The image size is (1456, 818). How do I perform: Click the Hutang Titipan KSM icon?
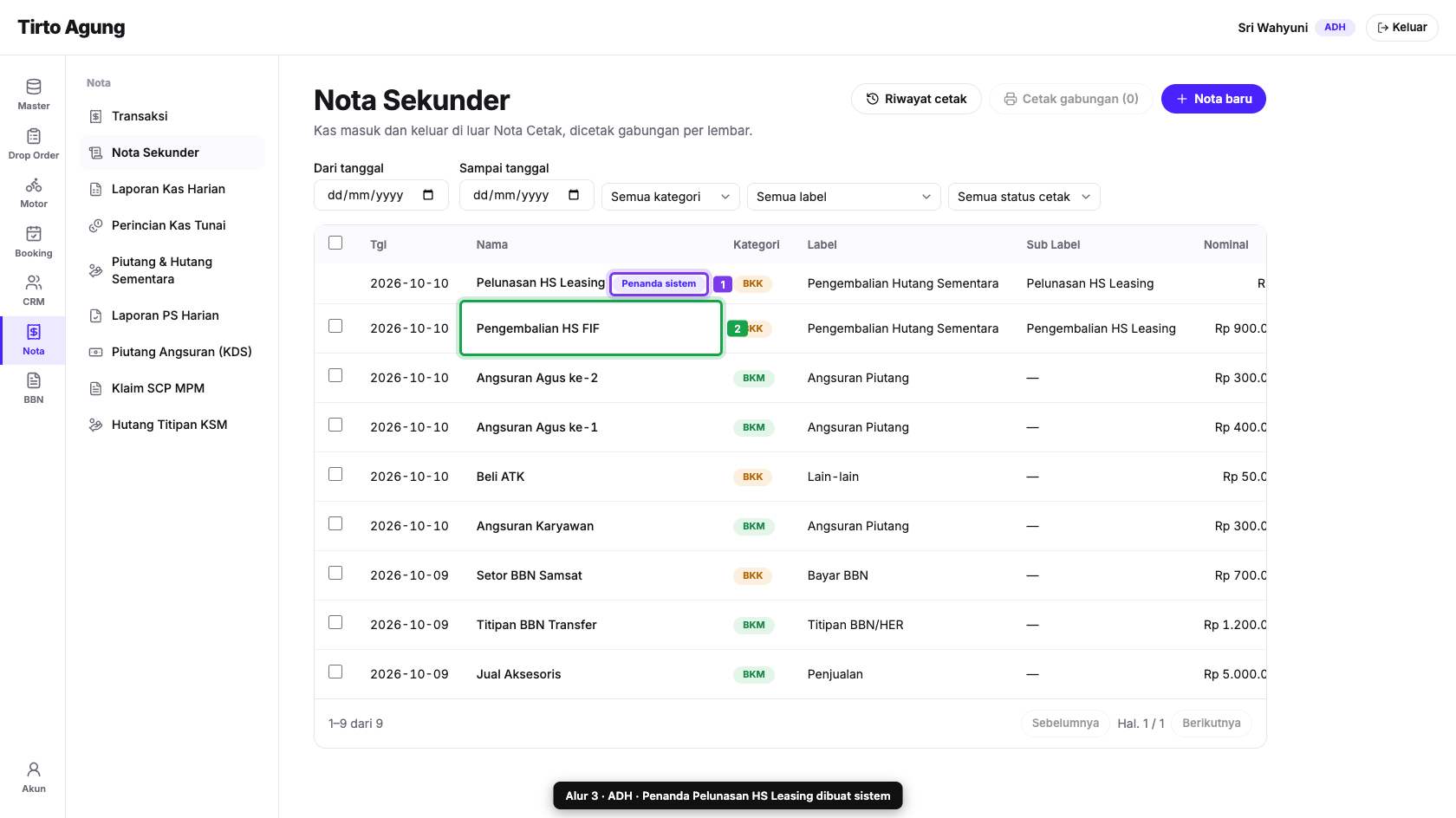[96, 425]
